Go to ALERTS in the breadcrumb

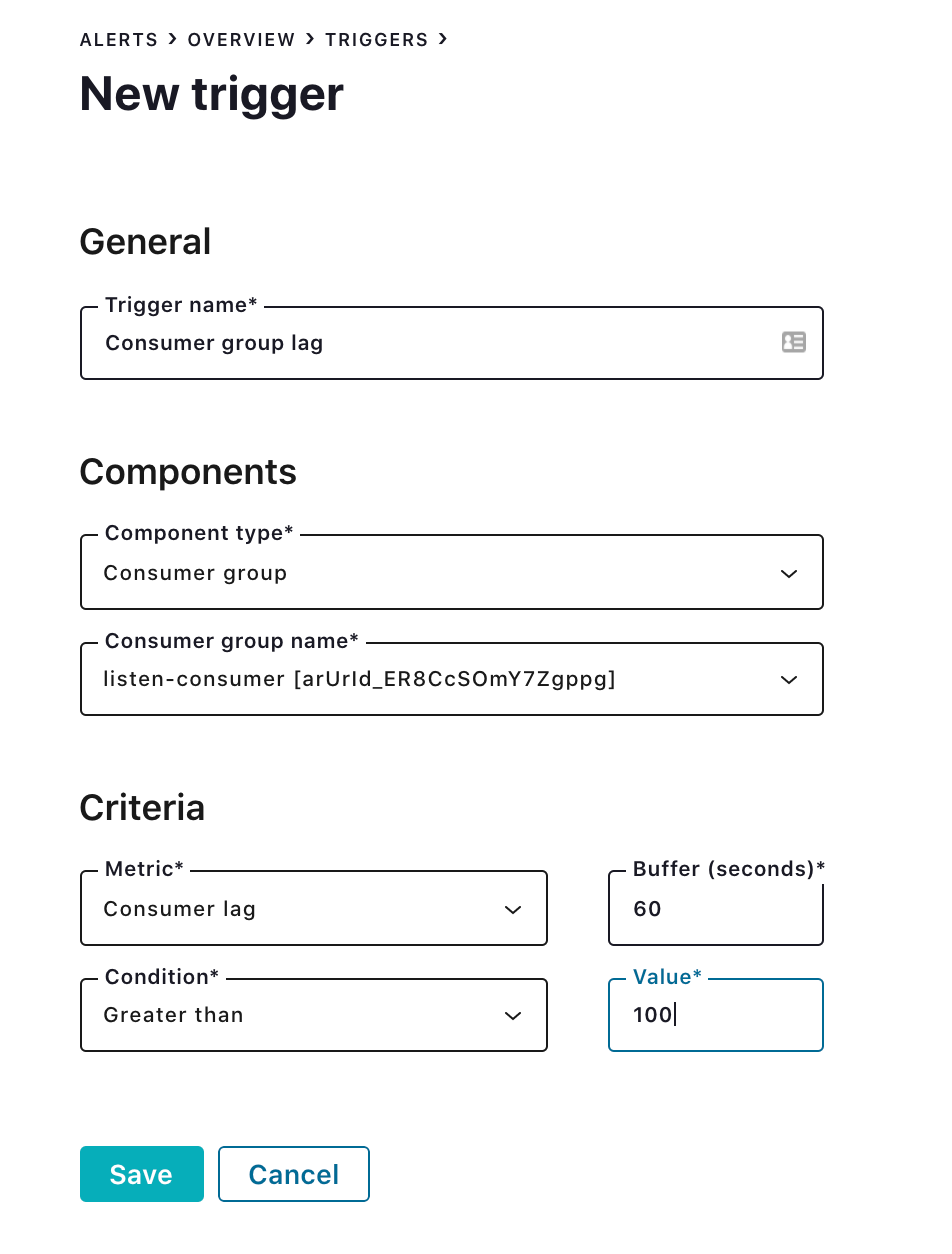tap(119, 40)
